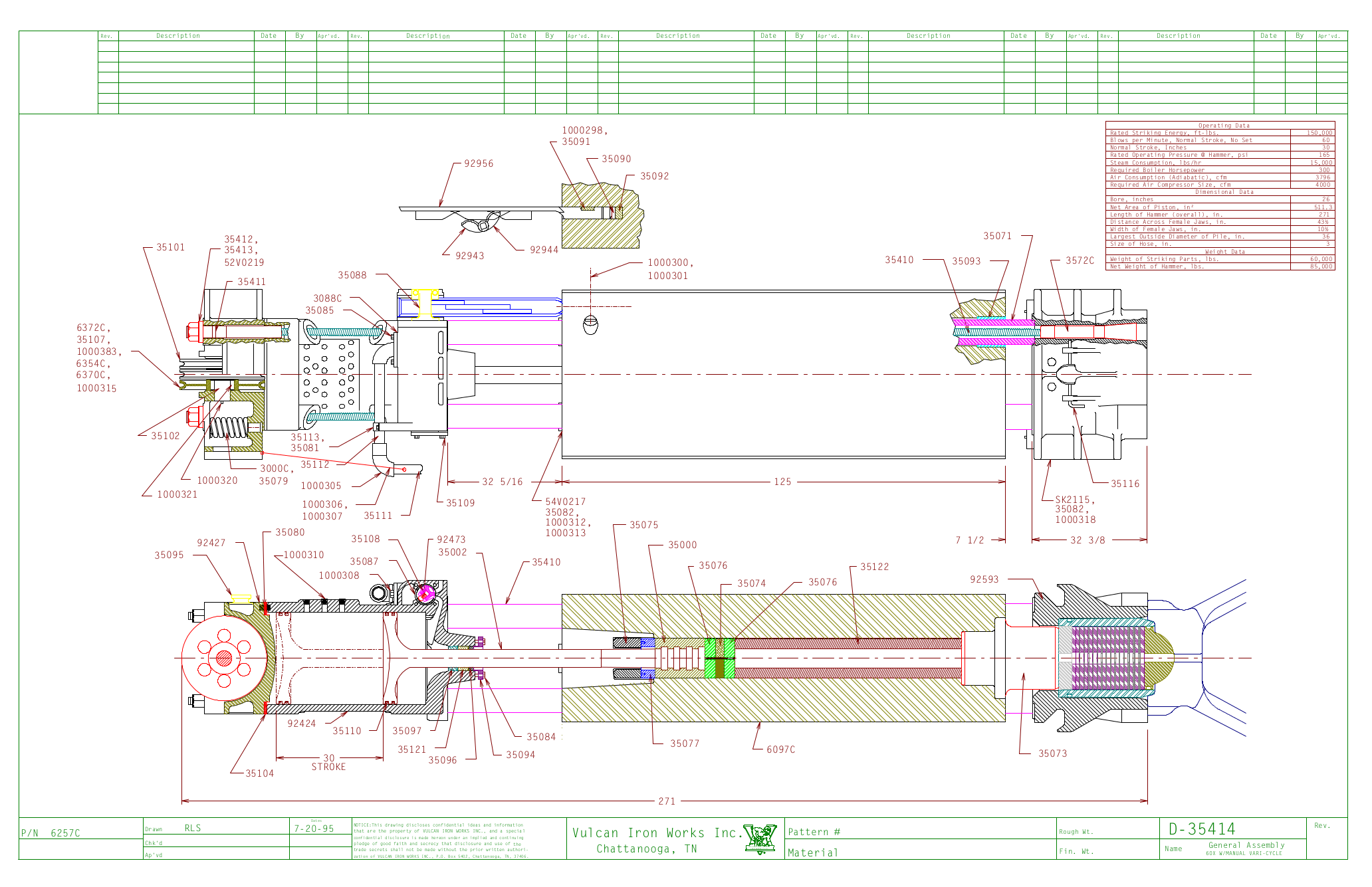Click part number 35073 label
Image resolution: width=1372 pixels, height=887 pixels.
(x=1052, y=753)
